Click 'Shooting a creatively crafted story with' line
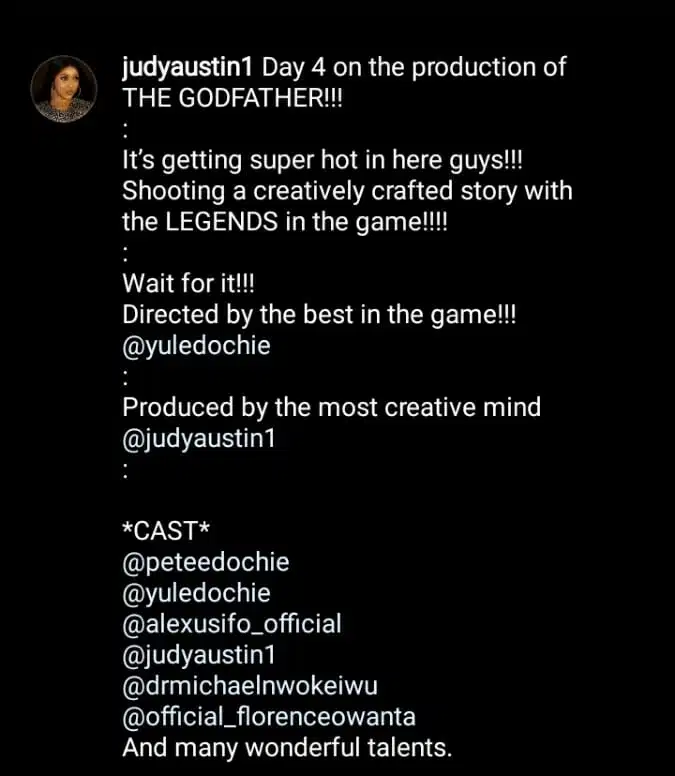Viewport: 675px width, 776px height. coord(347,192)
